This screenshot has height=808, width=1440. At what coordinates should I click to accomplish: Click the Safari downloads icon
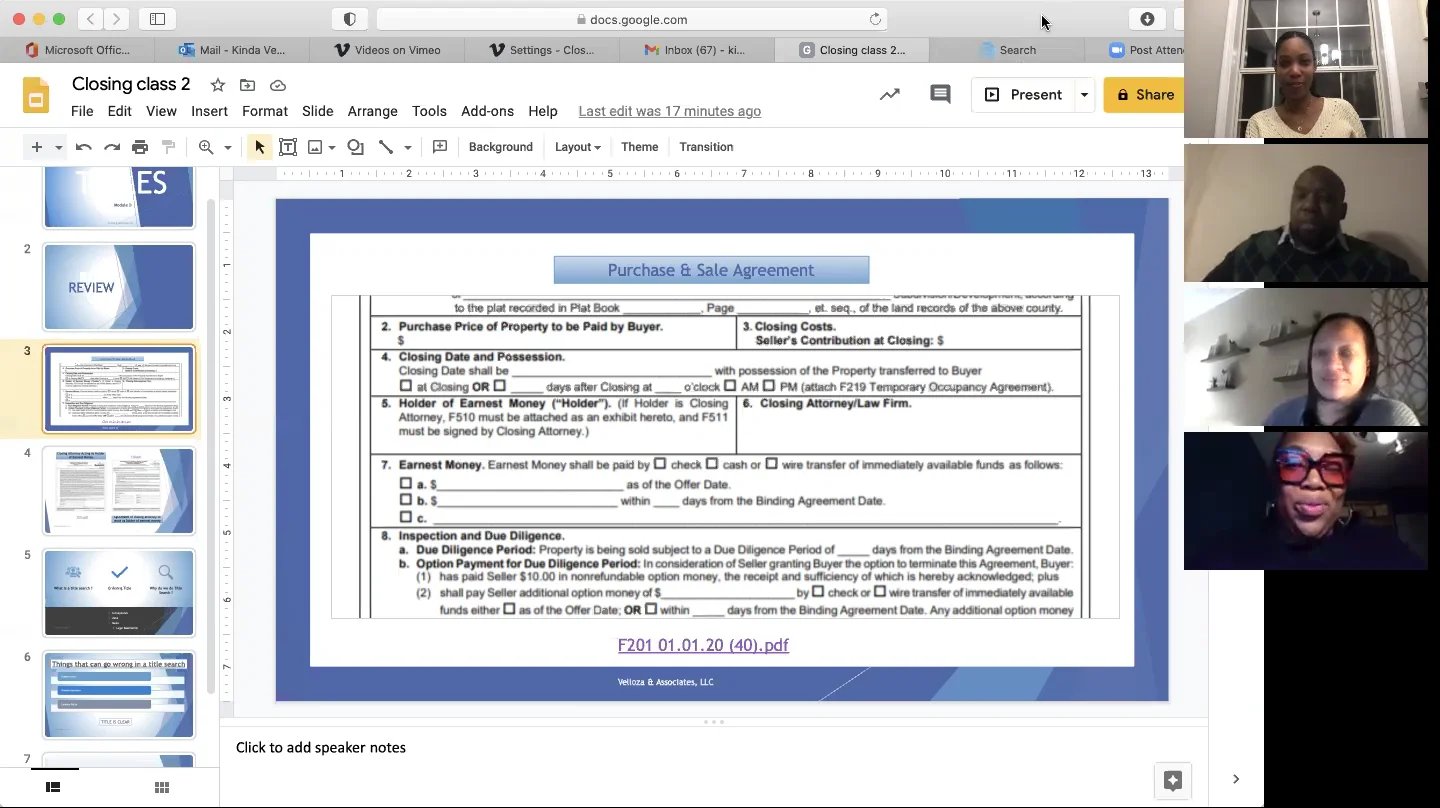coord(1147,19)
